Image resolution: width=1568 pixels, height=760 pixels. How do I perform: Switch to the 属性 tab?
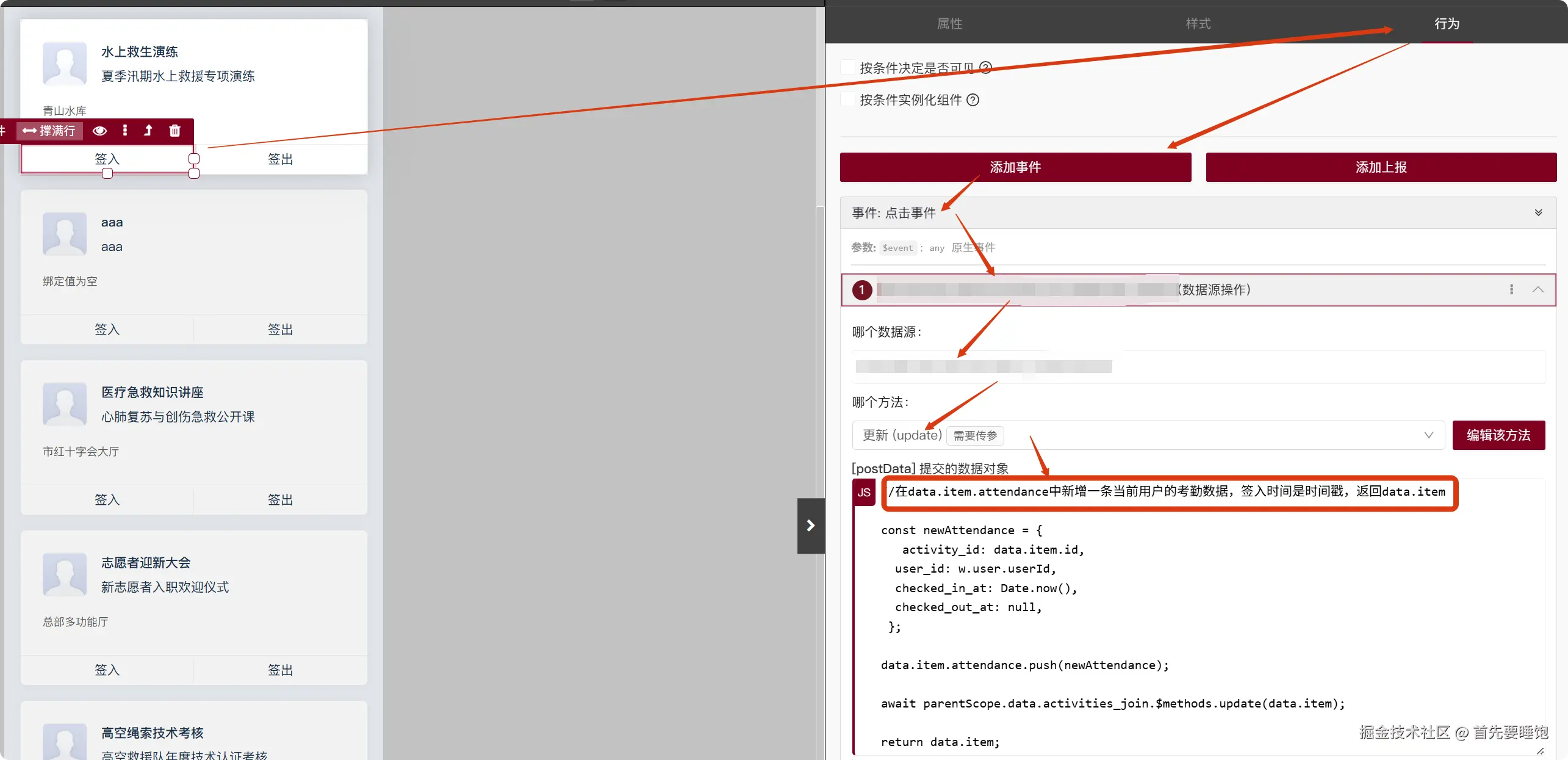coord(949,24)
